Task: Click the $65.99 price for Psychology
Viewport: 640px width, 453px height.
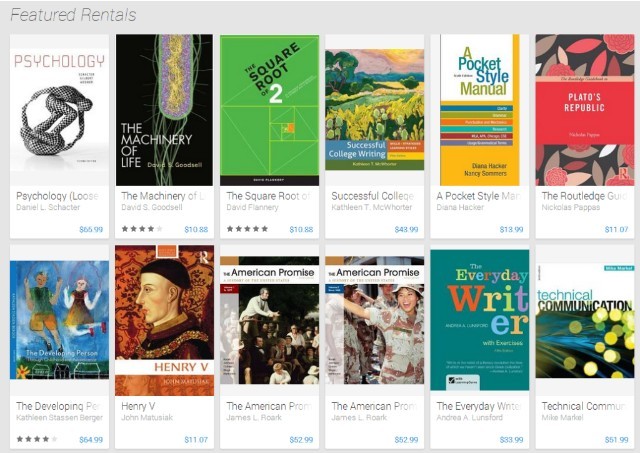Action: [x=91, y=229]
